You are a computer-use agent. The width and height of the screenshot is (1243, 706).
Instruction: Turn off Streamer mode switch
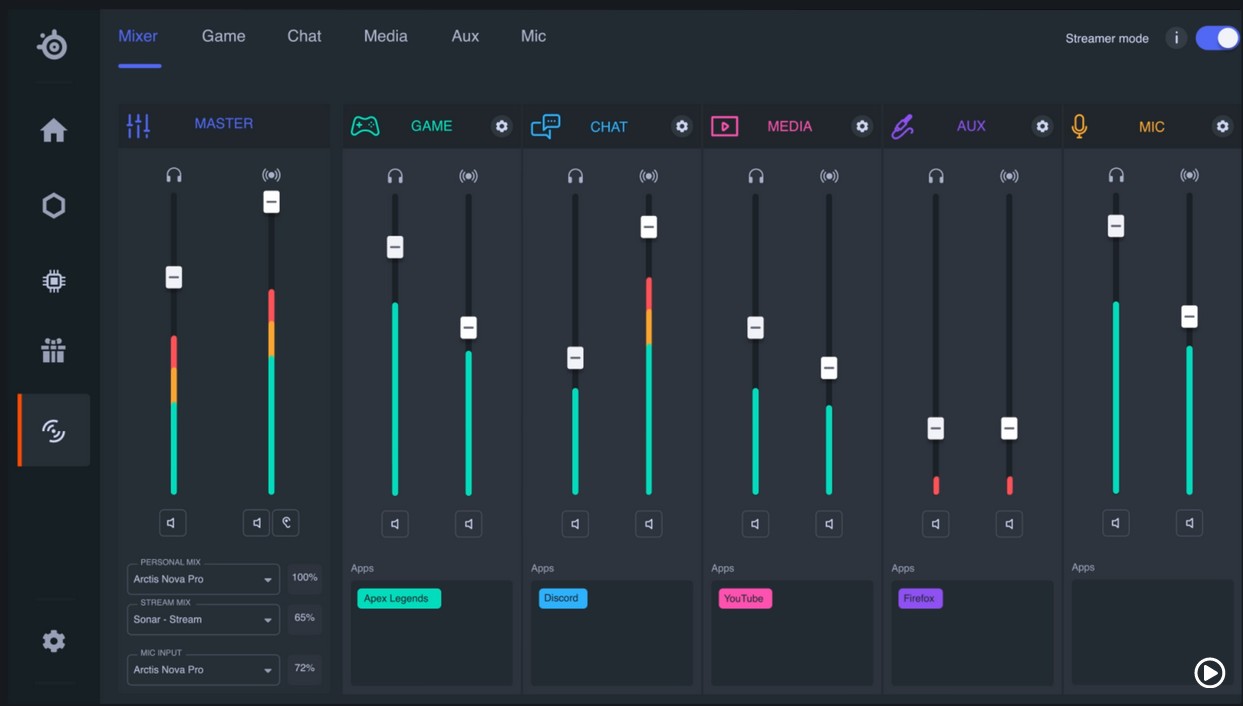click(1217, 38)
